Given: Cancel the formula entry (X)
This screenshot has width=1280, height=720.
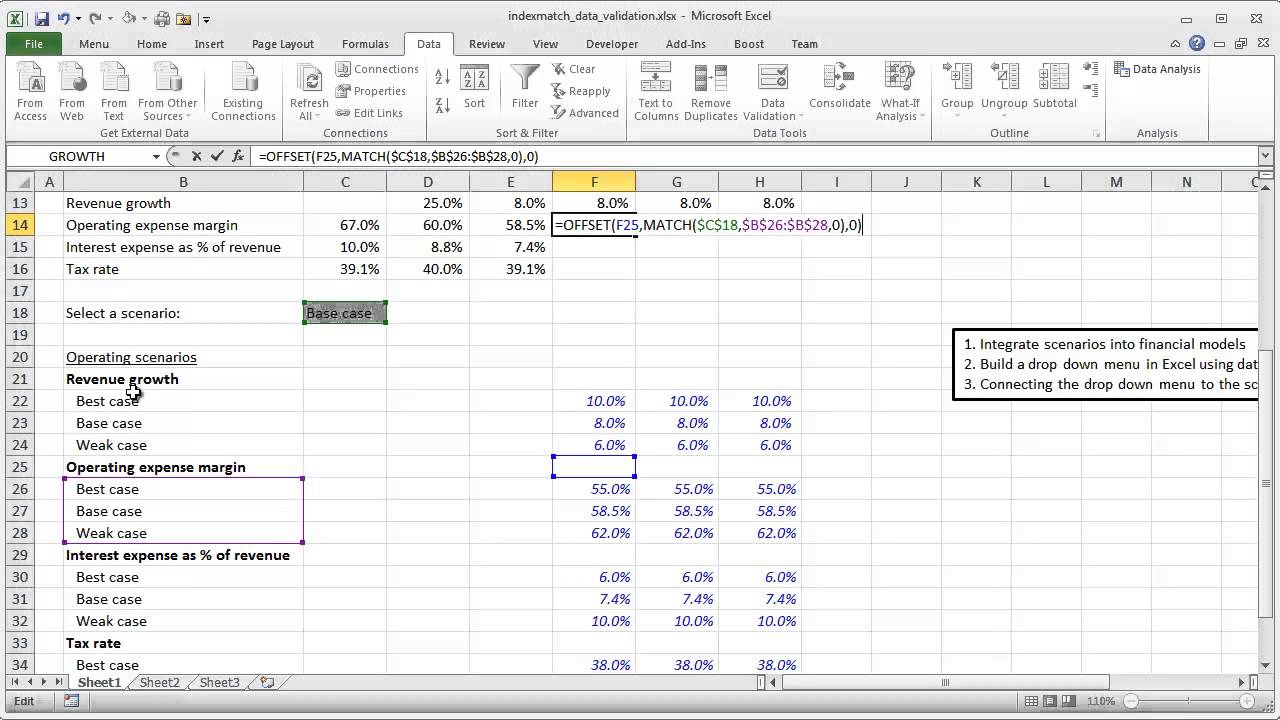Looking at the screenshot, I should click(x=196, y=156).
